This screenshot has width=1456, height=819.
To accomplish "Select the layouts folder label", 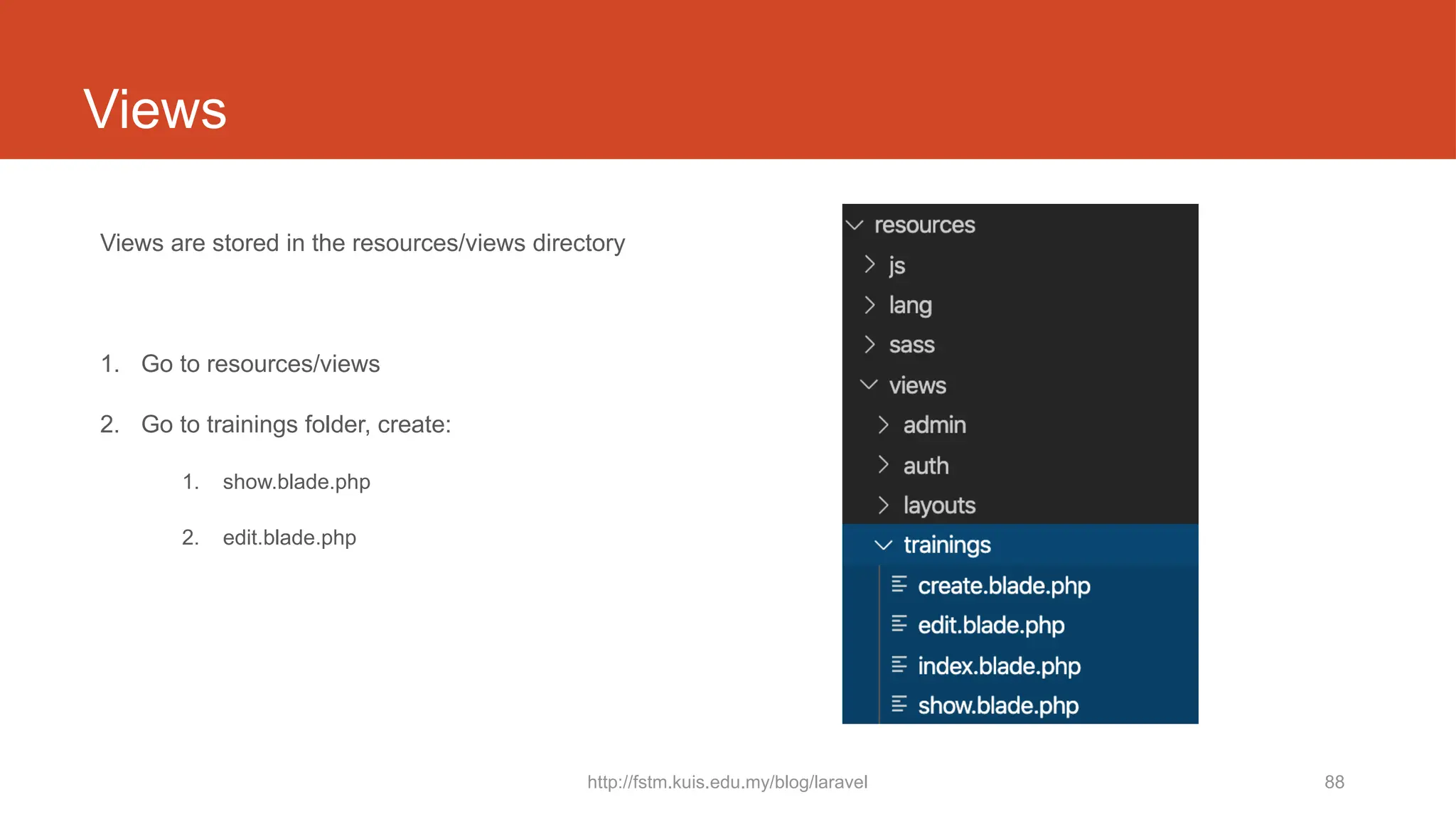I will (939, 505).
